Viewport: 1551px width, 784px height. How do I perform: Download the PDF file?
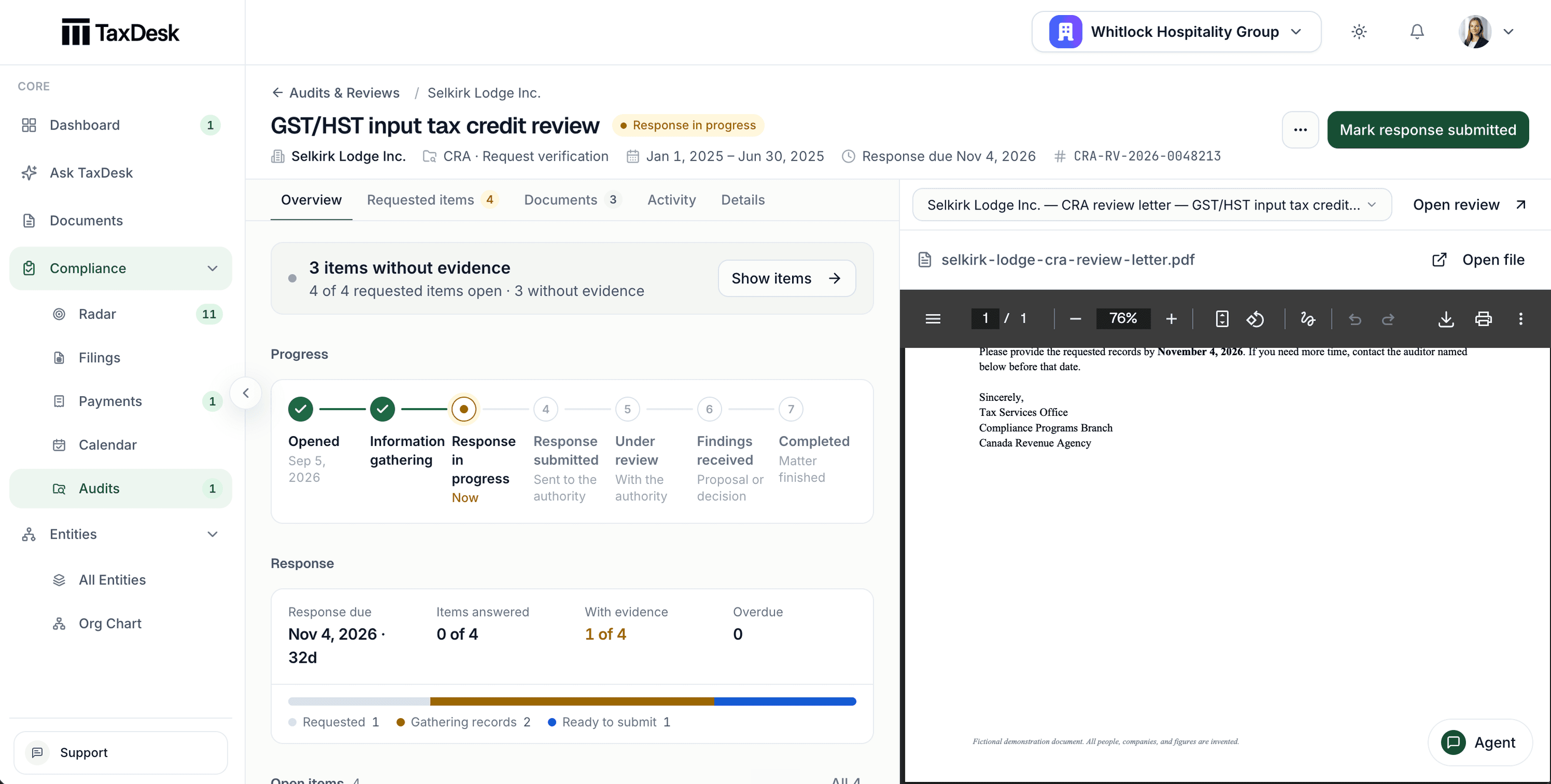pos(1446,319)
